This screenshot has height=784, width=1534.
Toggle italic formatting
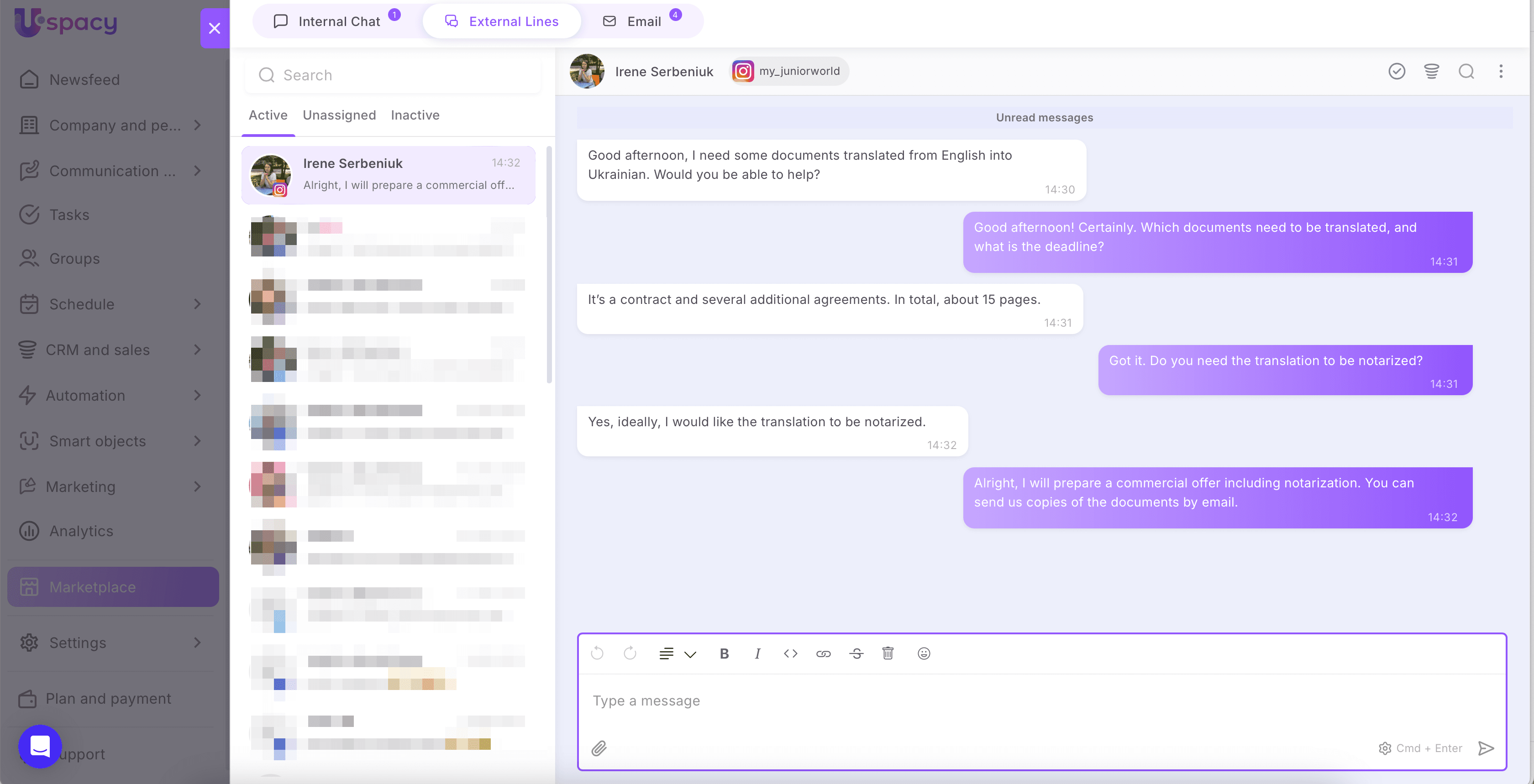[x=757, y=653]
